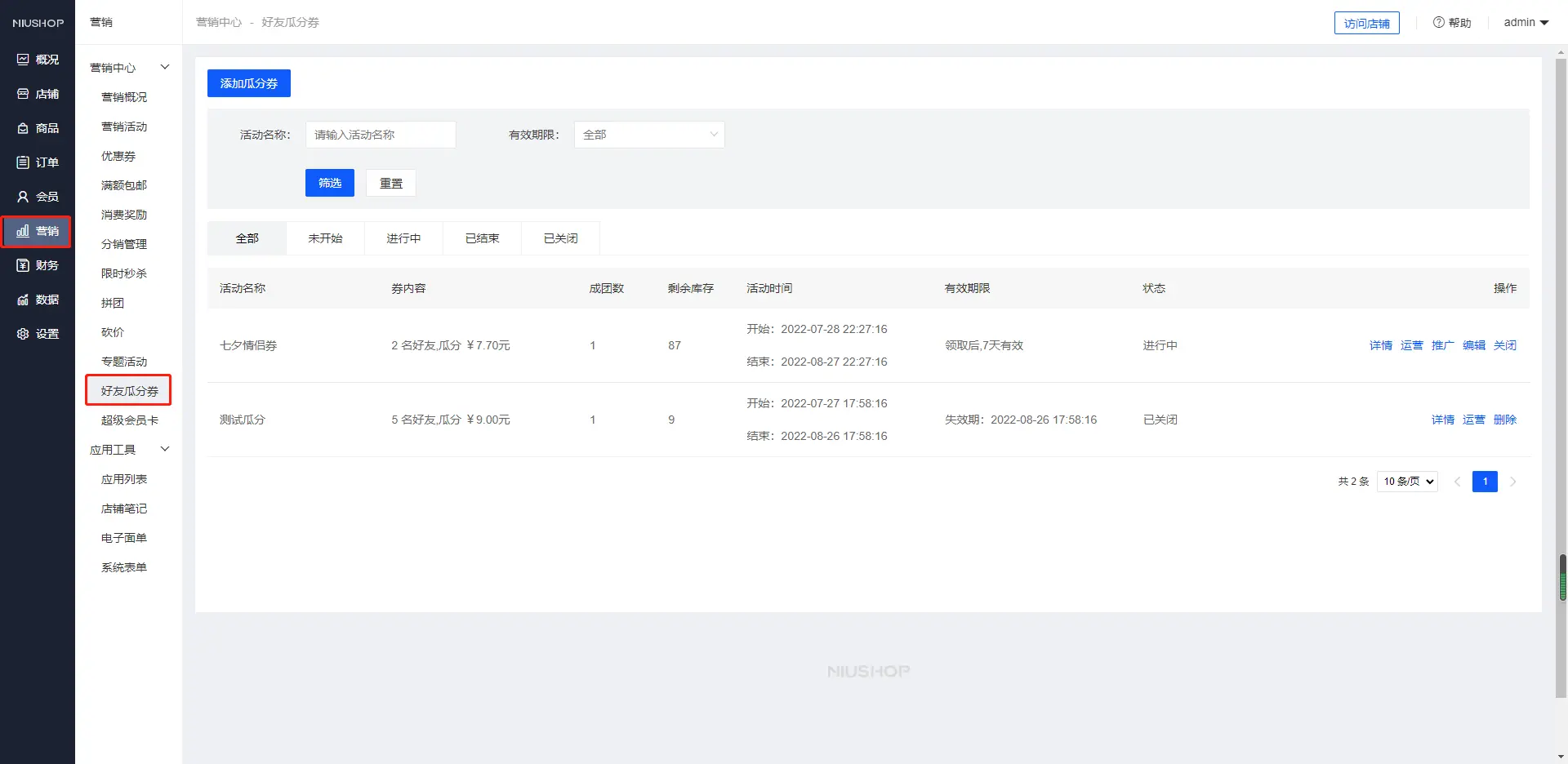Click the 添加瓜分券 button

point(249,83)
